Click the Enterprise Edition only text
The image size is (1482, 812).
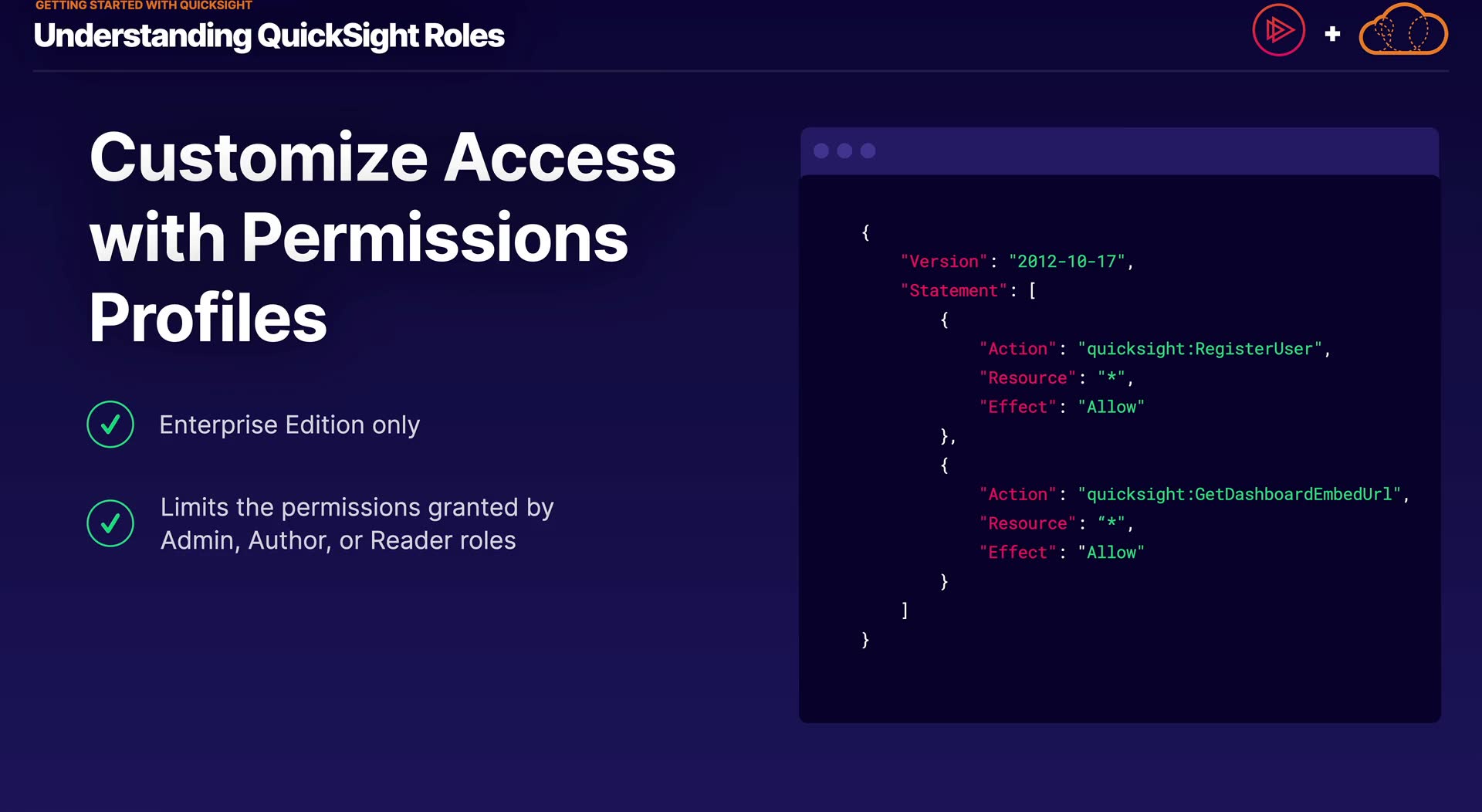point(289,425)
